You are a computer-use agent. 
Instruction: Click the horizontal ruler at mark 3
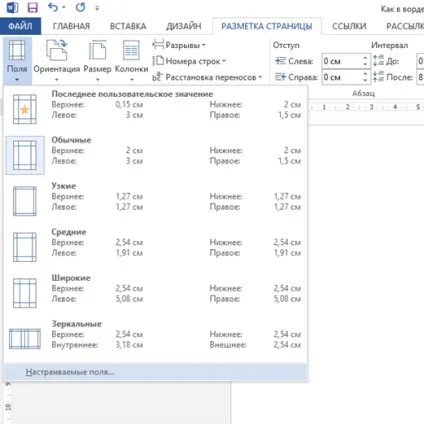pos(371,107)
